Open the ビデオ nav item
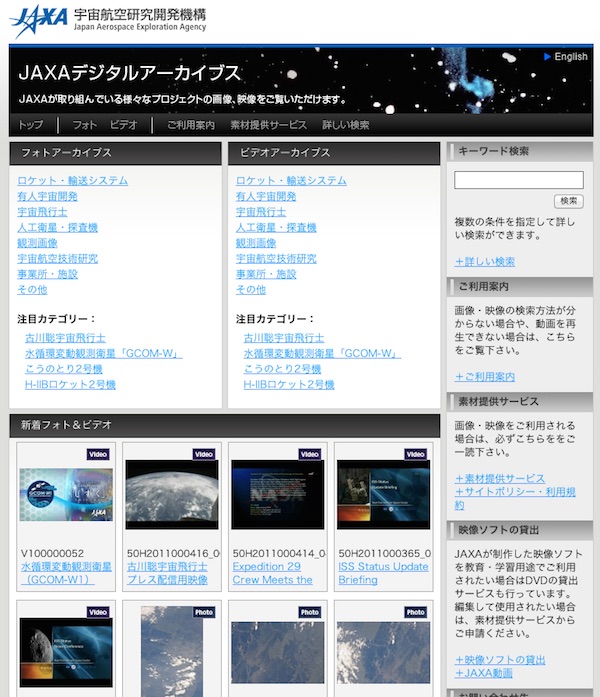This screenshot has height=697, width=600. tap(123, 125)
